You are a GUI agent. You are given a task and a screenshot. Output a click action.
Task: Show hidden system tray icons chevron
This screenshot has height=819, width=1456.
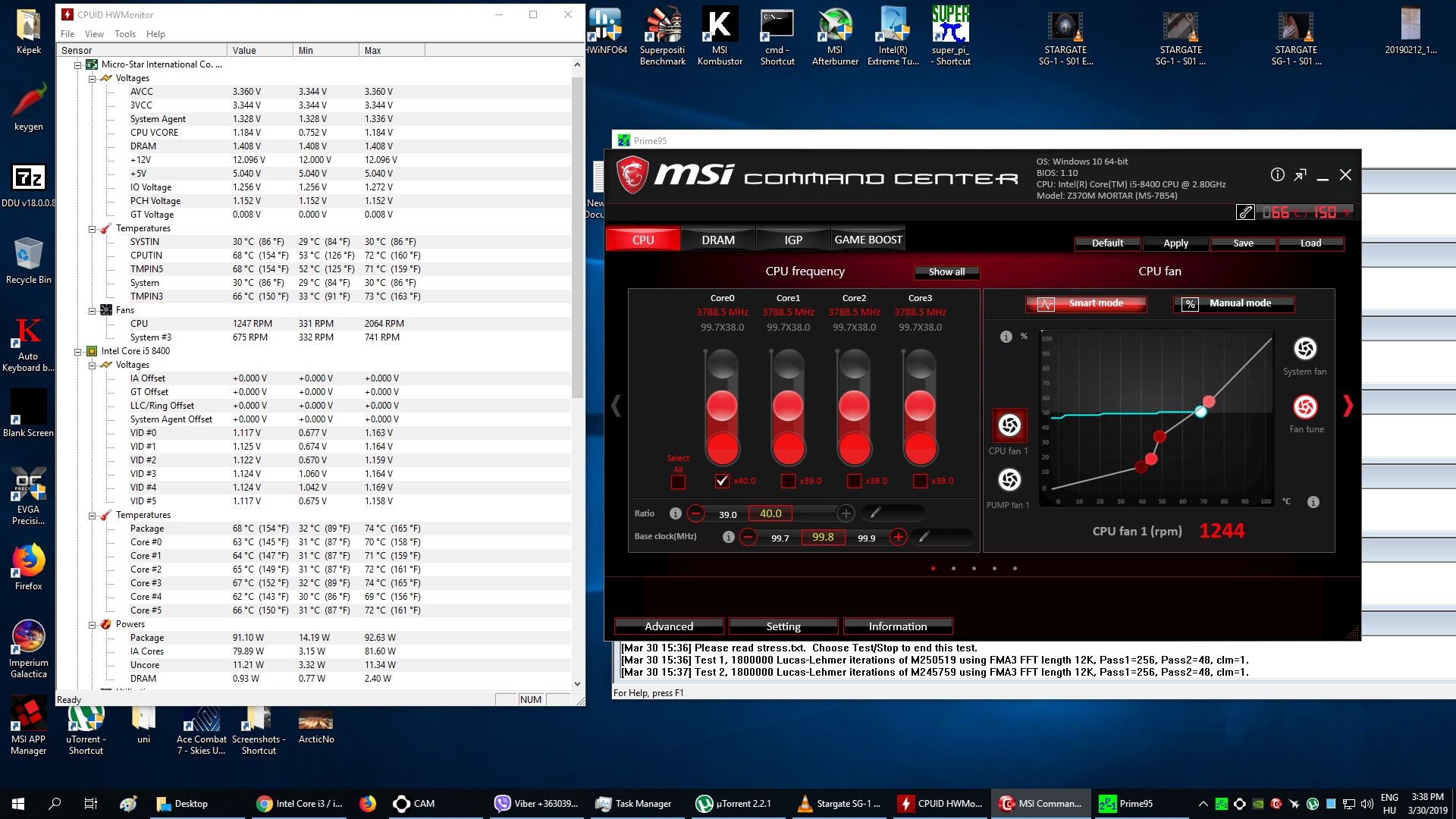(1203, 804)
